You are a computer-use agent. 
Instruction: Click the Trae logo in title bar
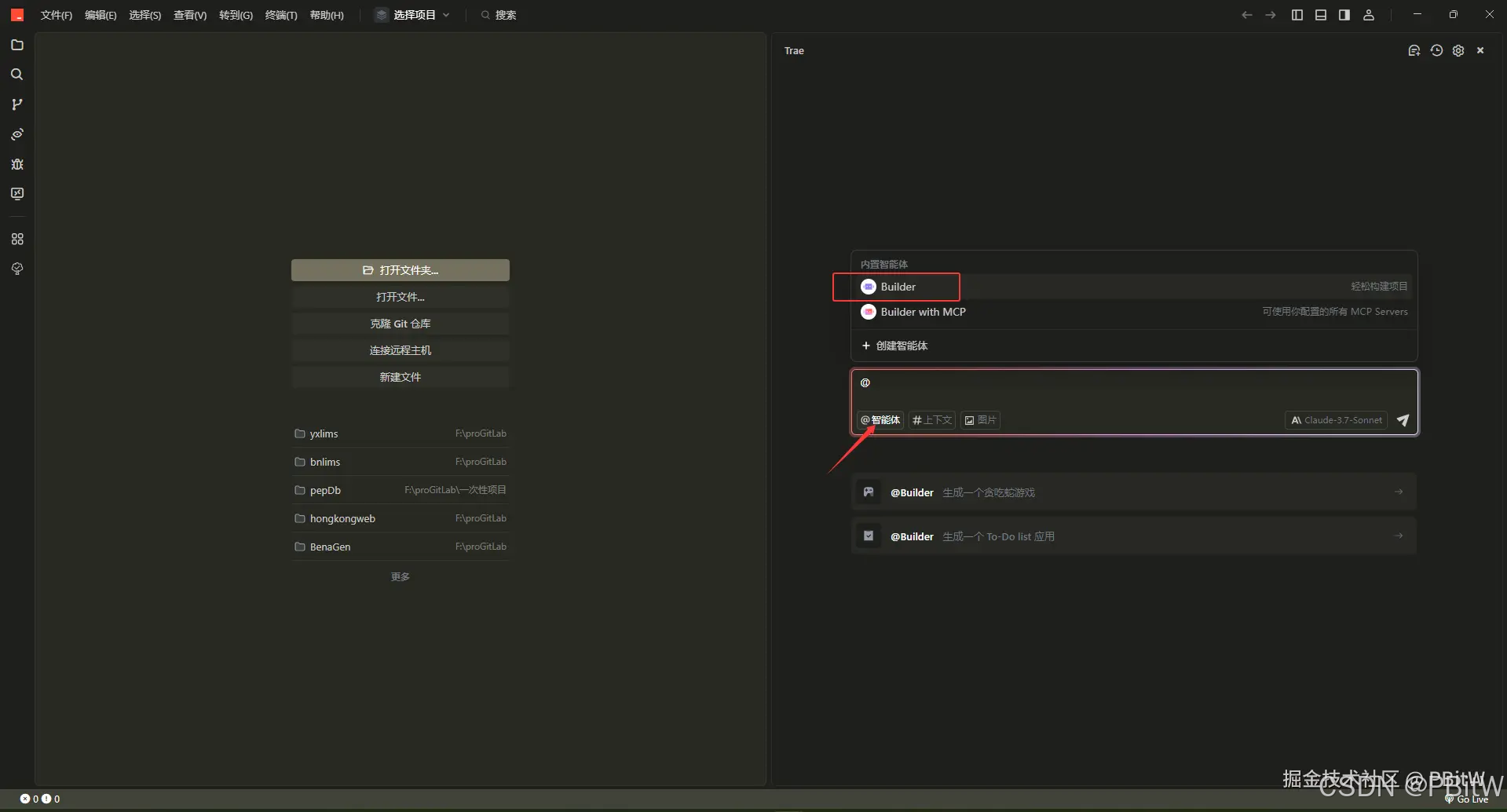click(x=16, y=15)
